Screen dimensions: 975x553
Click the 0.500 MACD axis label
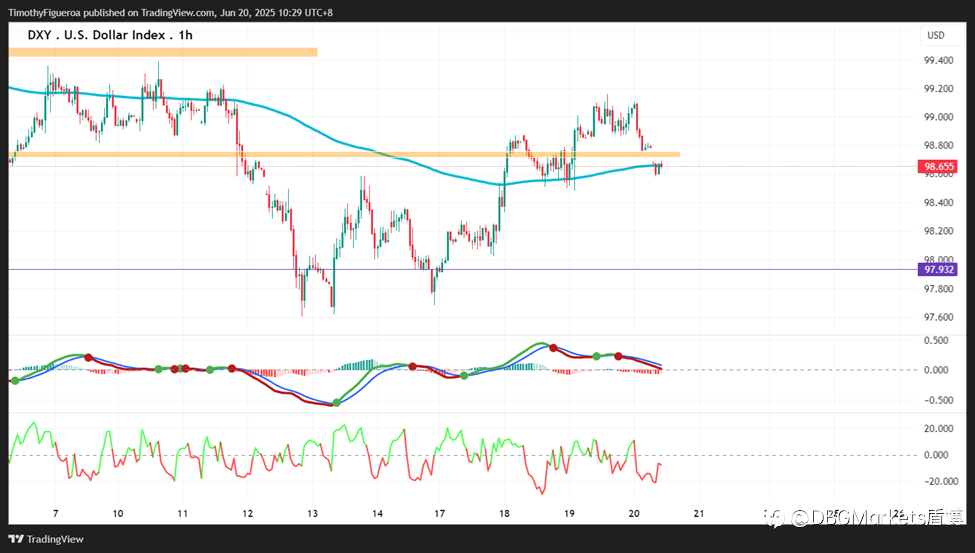point(936,340)
